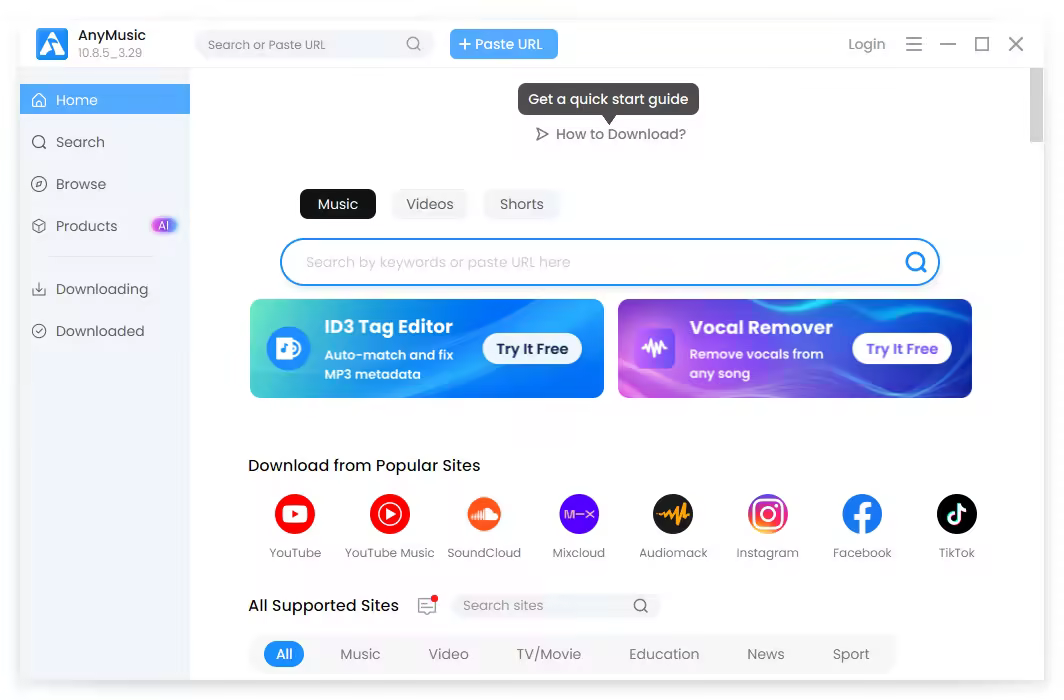The height and width of the screenshot is (700, 1064).
Task: Click the site feedback message icon
Action: (x=428, y=605)
